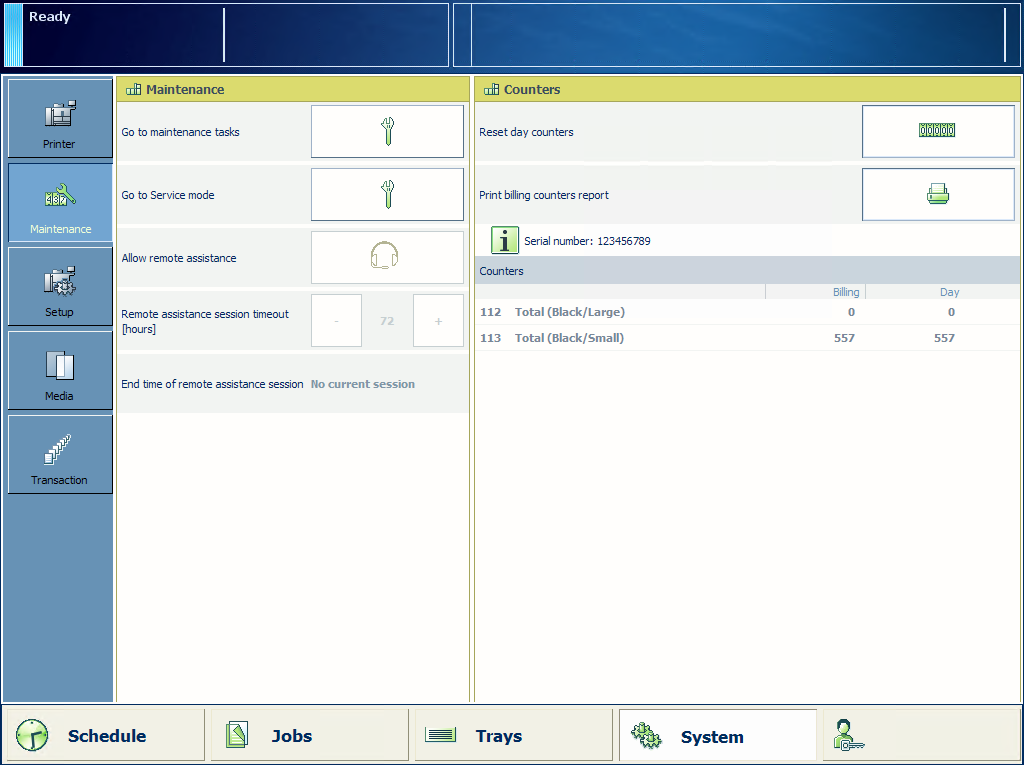Screen dimensions: 1024x765
Task: Click the serial number info icon
Action: [x=505, y=241]
